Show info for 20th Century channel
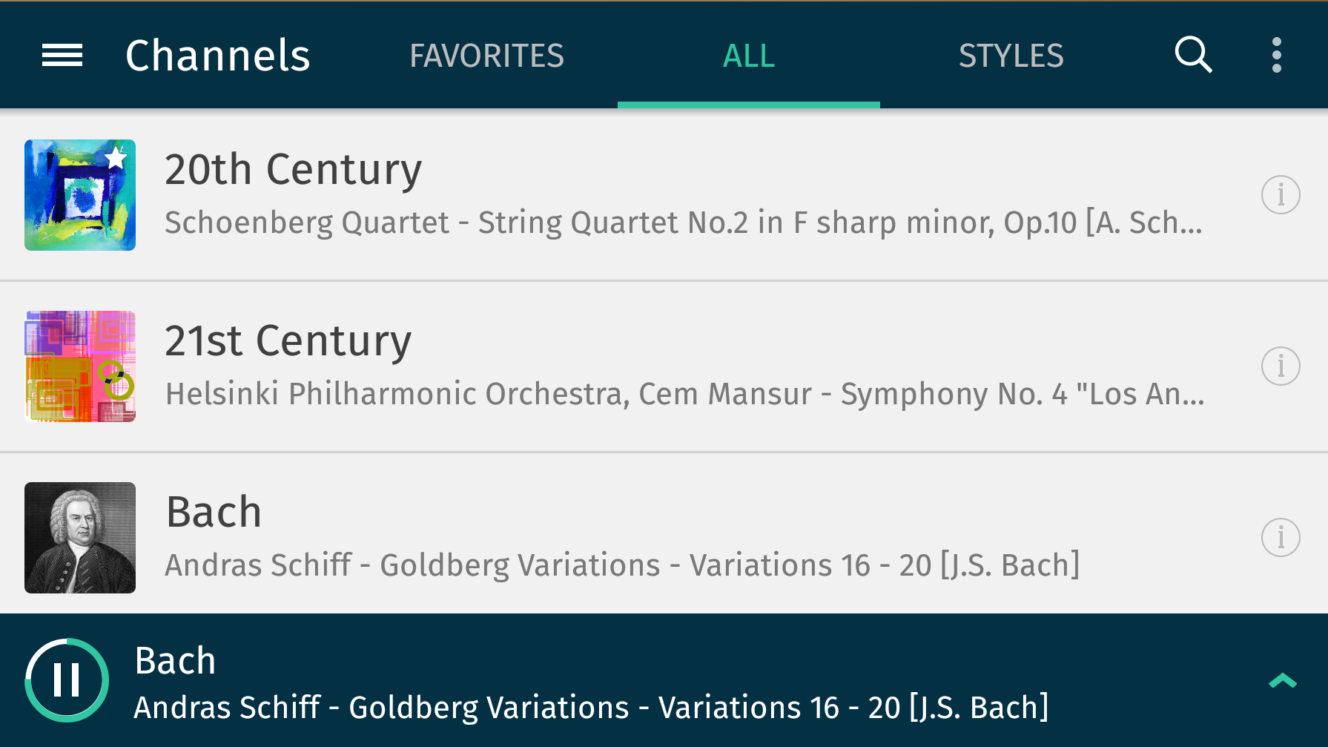 point(1280,195)
